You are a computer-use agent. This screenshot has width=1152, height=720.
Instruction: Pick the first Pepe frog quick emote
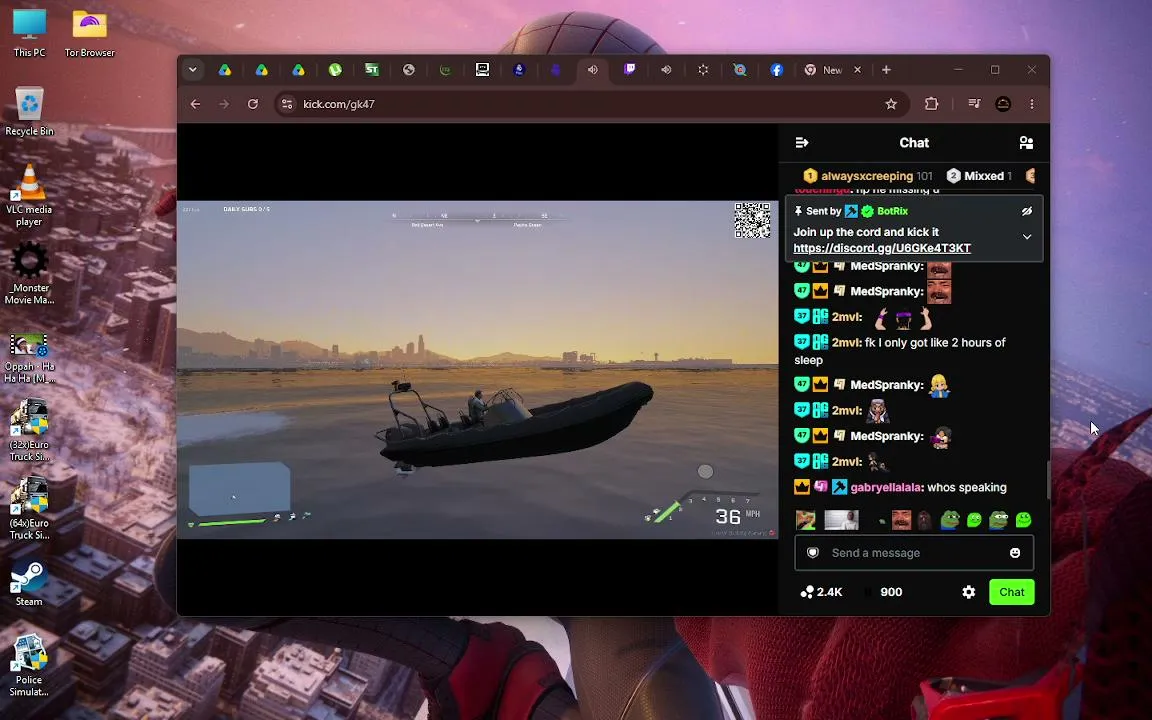click(x=951, y=520)
